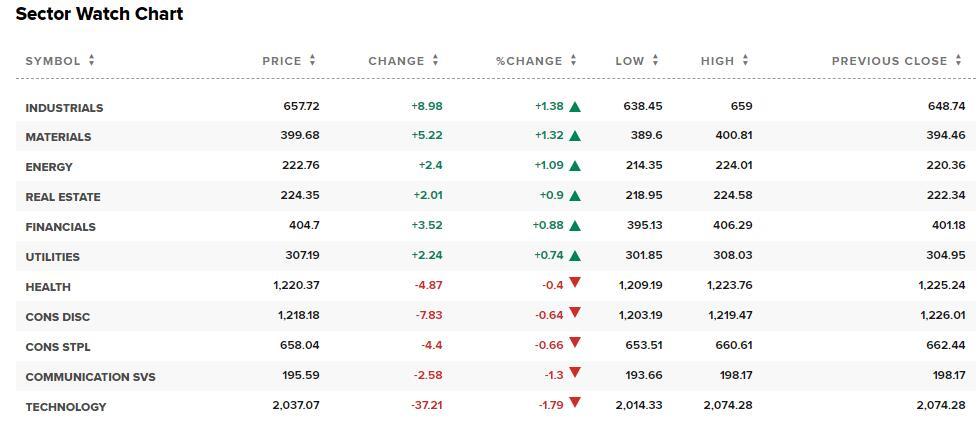Sort table by Price column arrows

click(312, 61)
